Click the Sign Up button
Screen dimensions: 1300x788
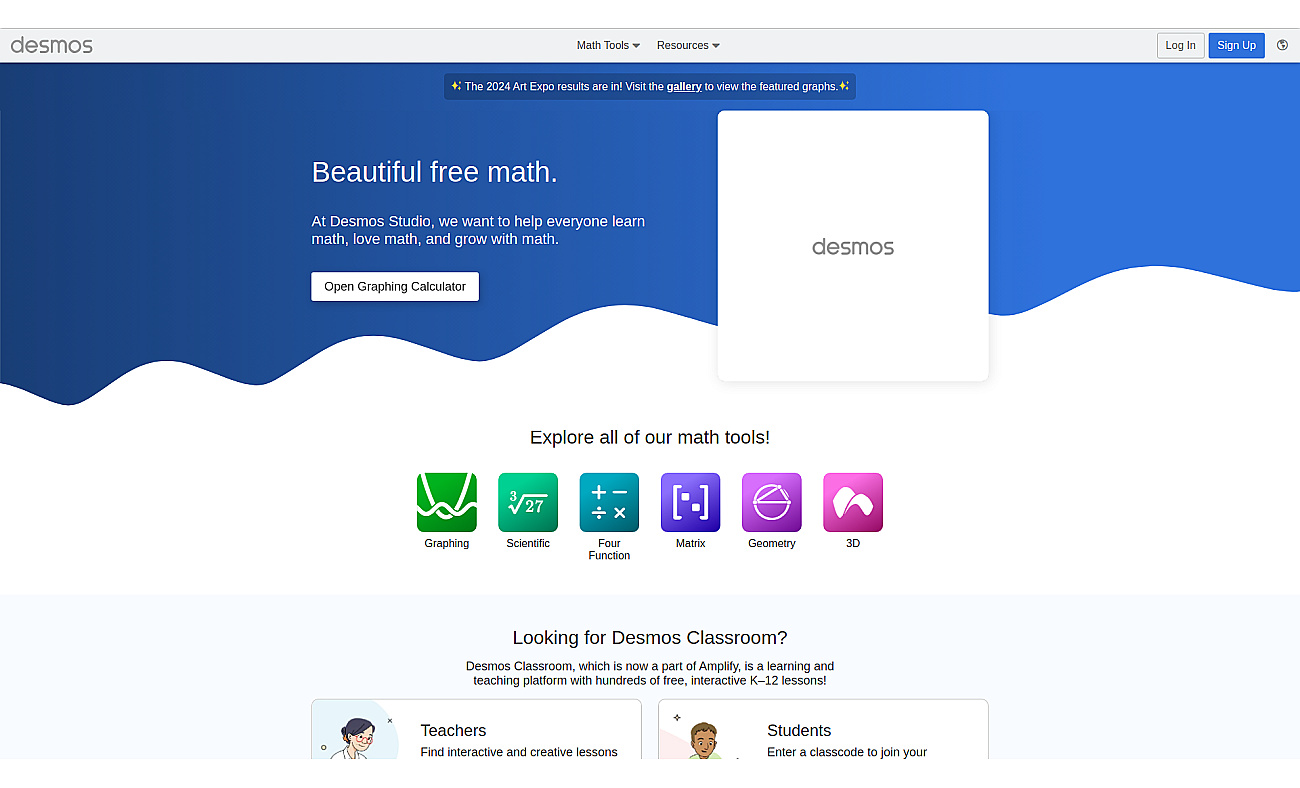1236,45
